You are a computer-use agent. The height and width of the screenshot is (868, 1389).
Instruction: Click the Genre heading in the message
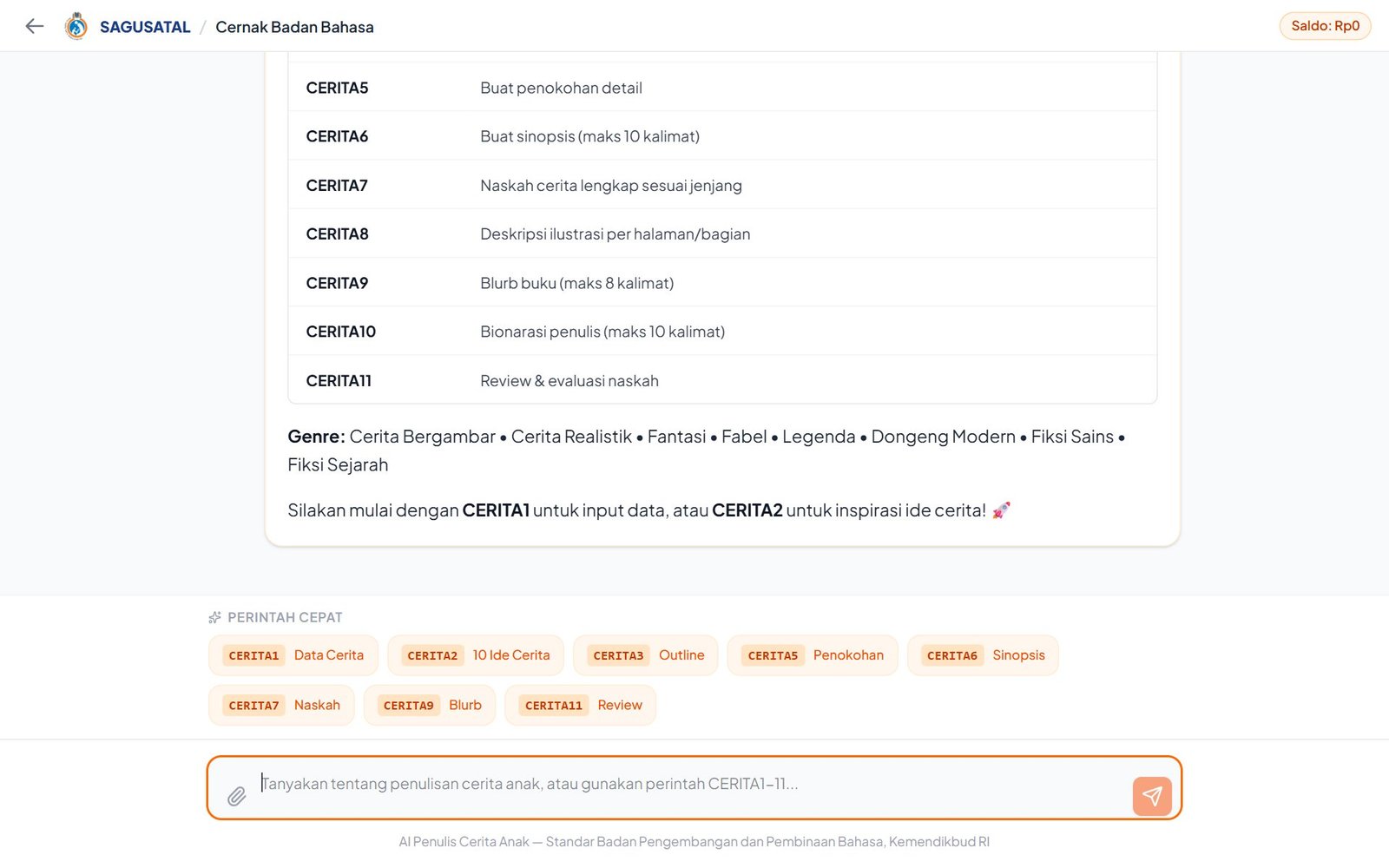pos(316,437)
